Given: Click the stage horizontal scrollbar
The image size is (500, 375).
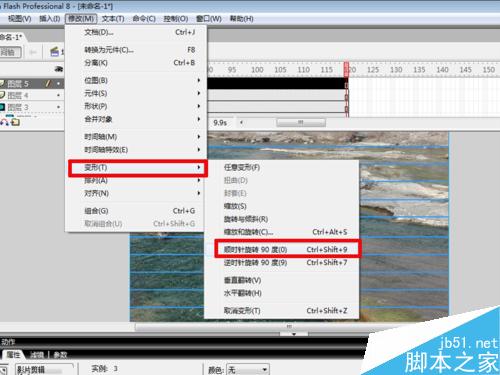Looking at the screenshot, I should [290, 327].
